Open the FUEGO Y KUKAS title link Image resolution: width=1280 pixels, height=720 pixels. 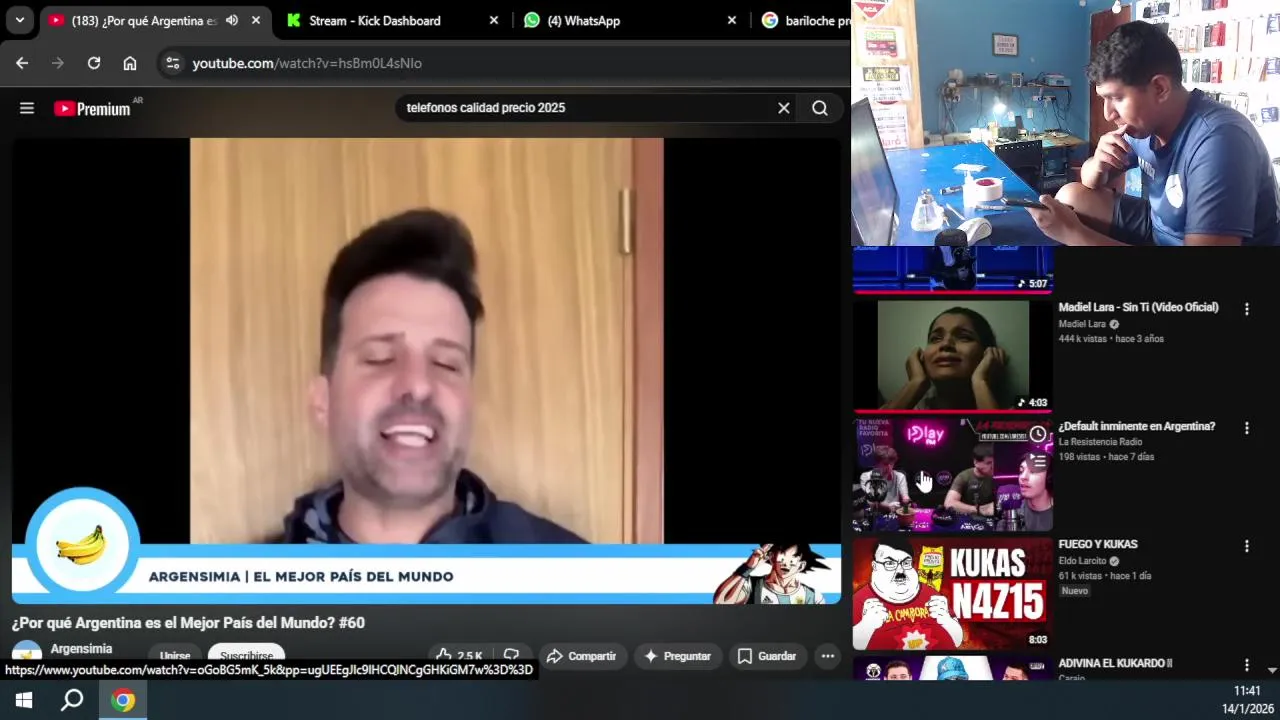coord(1098,544)
